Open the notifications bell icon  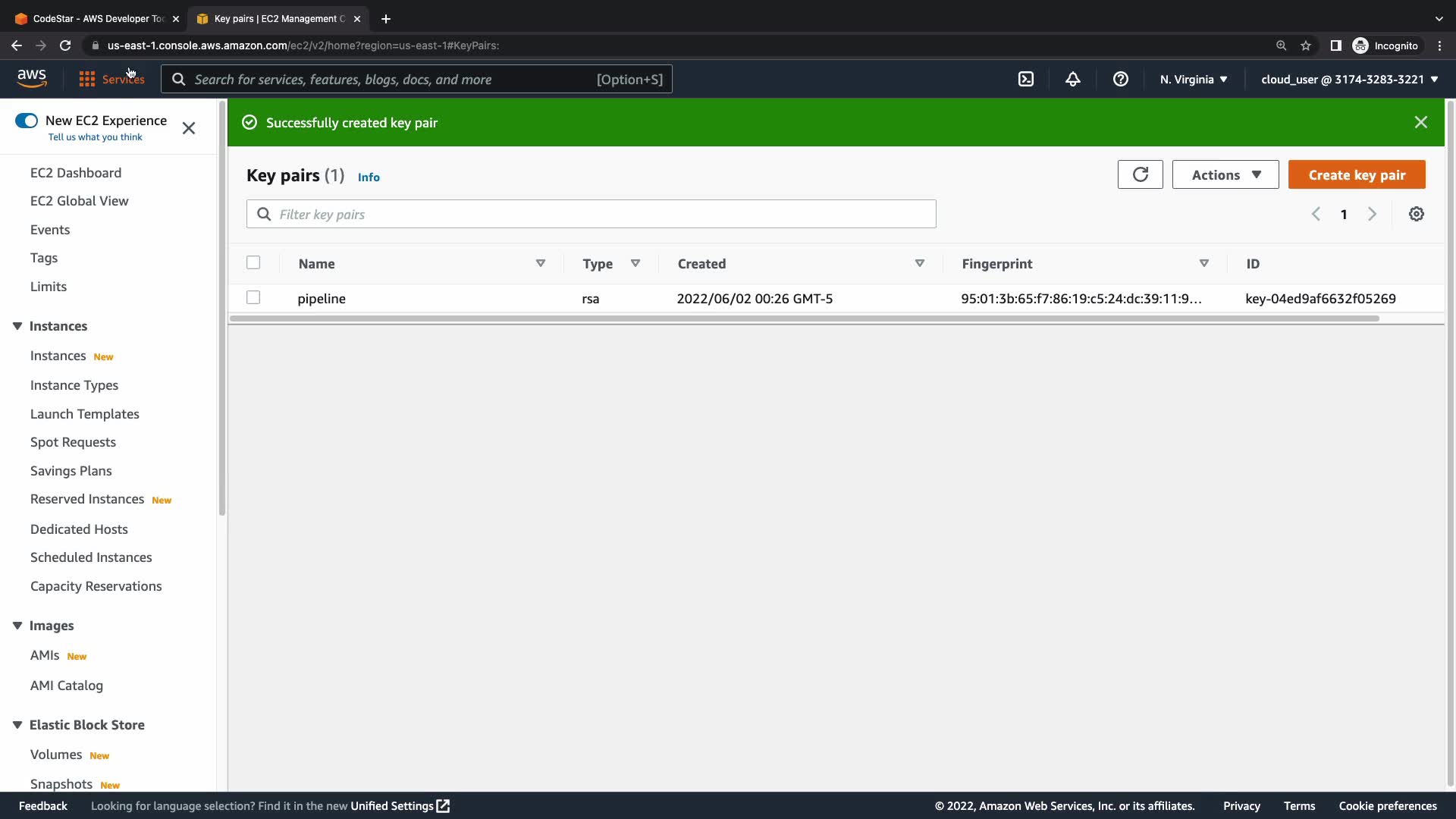pos(1072,79)
